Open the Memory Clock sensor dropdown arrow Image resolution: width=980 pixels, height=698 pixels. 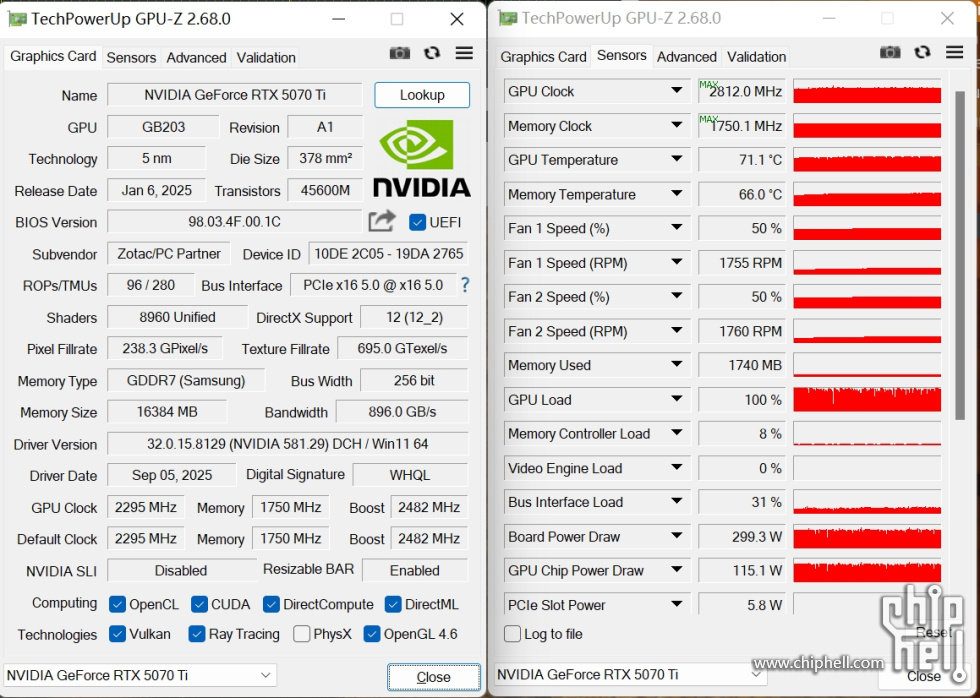[x=676, y=125]
